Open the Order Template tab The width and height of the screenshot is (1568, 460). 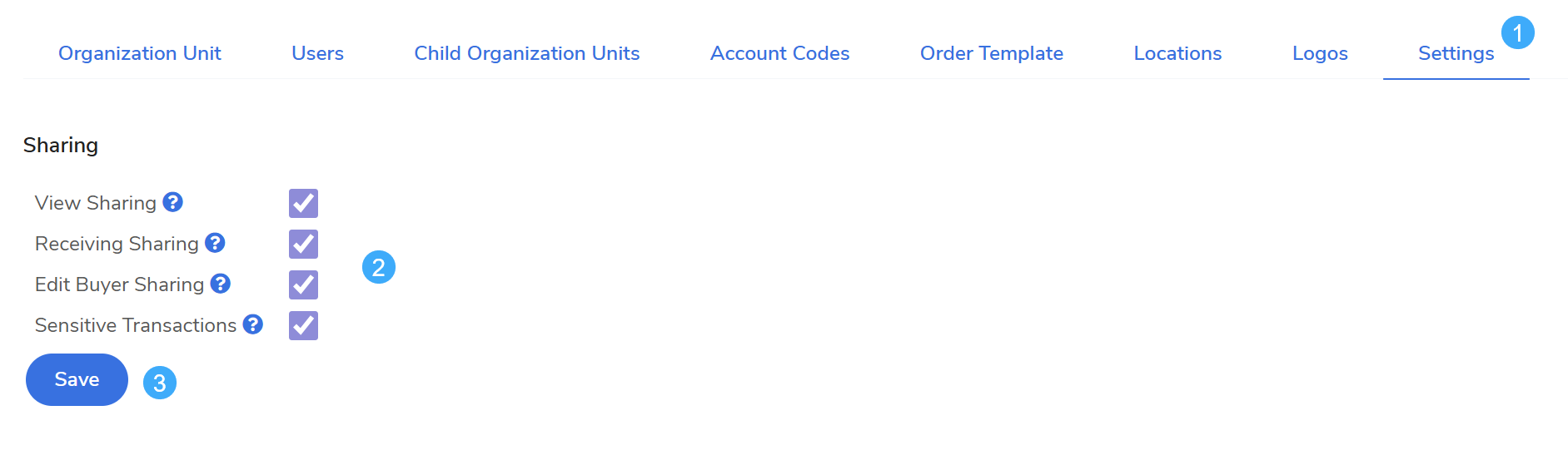click(x=991, y=53)
